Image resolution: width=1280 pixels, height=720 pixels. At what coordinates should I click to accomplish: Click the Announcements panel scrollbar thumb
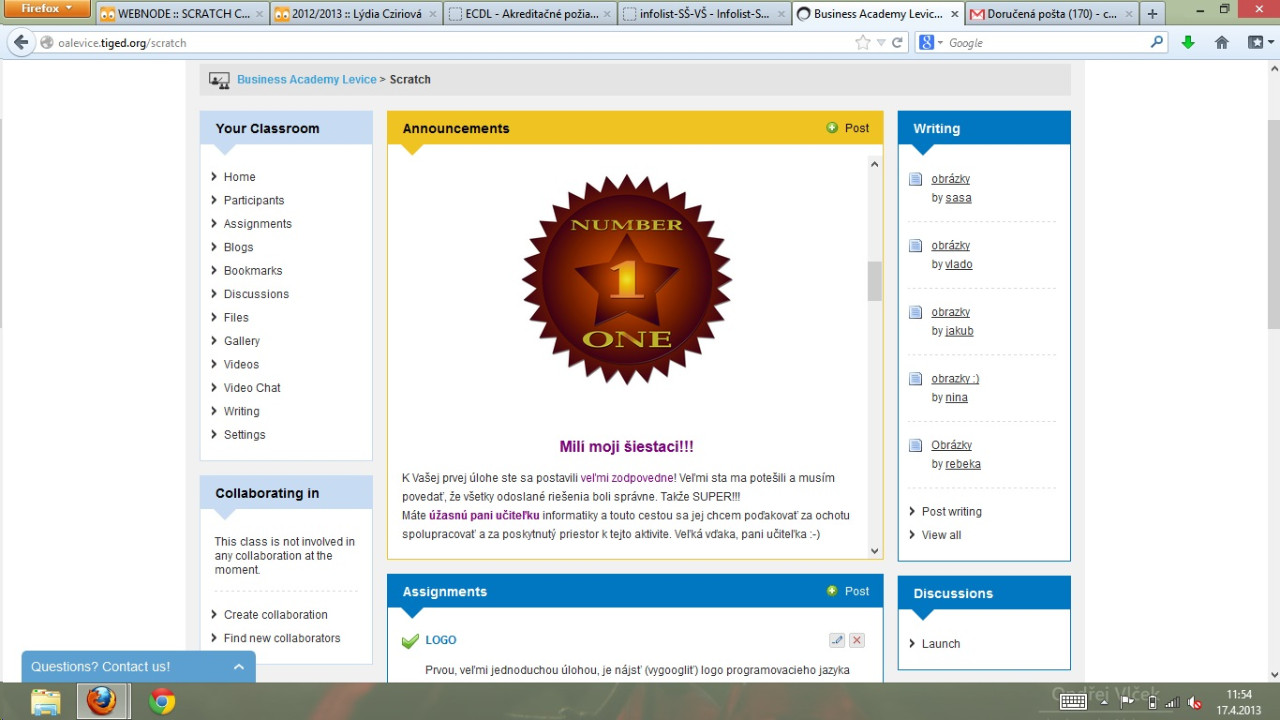click(x=875, y=281)
